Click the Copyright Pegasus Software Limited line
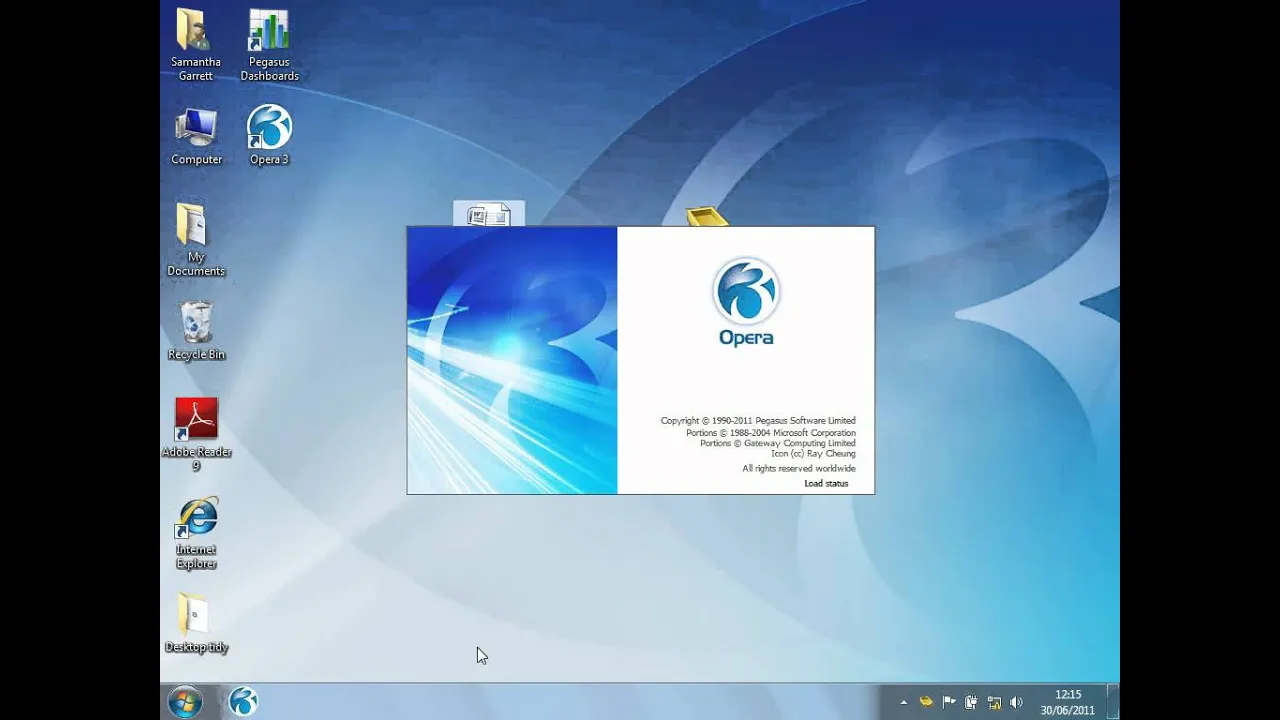The width and height of the screenshot is (1280, 720). pos(758,421)
